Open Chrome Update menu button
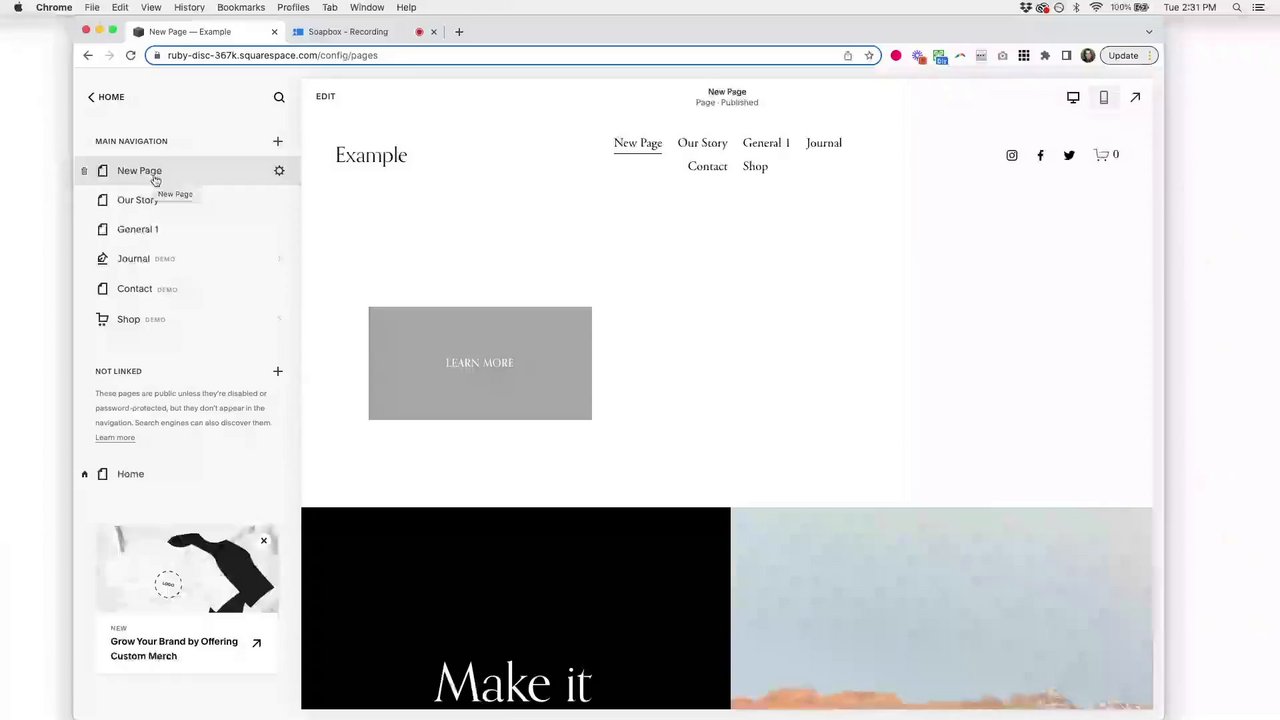 tap(1131, 55)
